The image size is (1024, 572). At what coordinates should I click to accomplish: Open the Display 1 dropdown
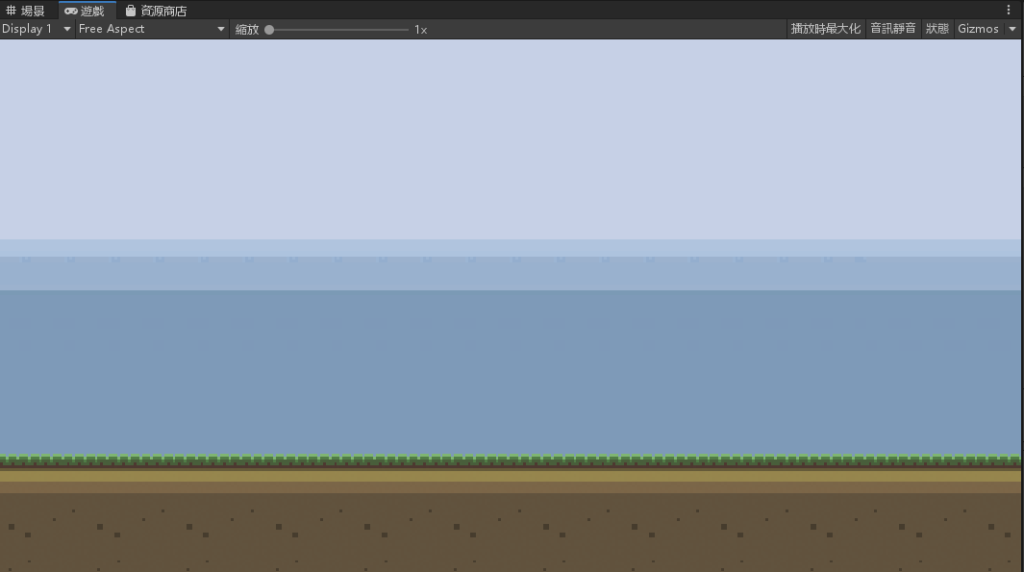pos(37,29)
